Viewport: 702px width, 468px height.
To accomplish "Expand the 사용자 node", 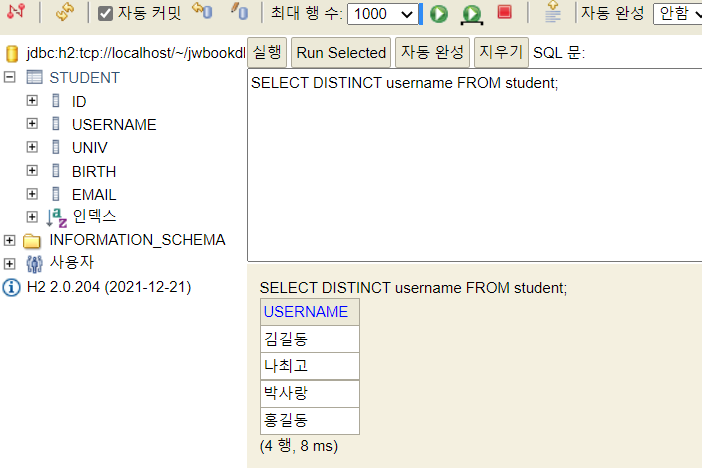I will pos(9,264).
